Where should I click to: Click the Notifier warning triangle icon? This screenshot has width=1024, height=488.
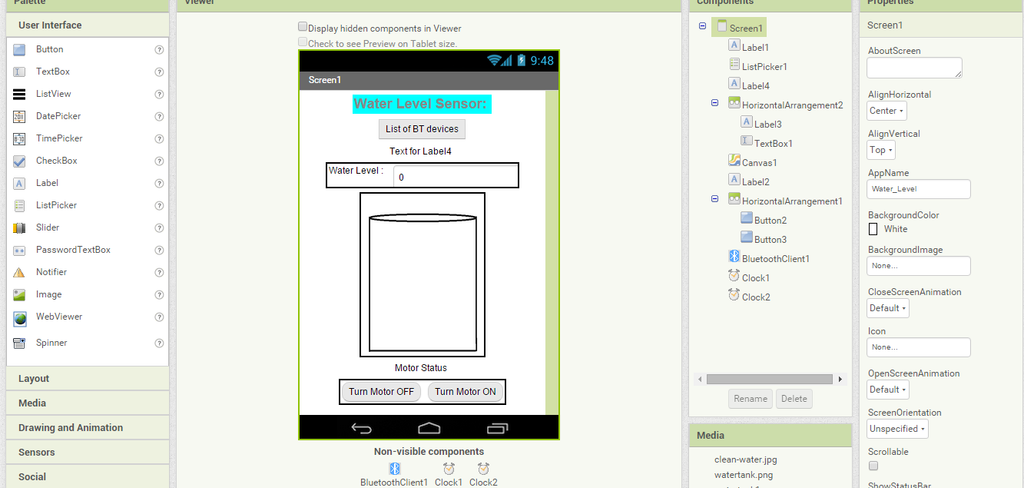[19, 272]
